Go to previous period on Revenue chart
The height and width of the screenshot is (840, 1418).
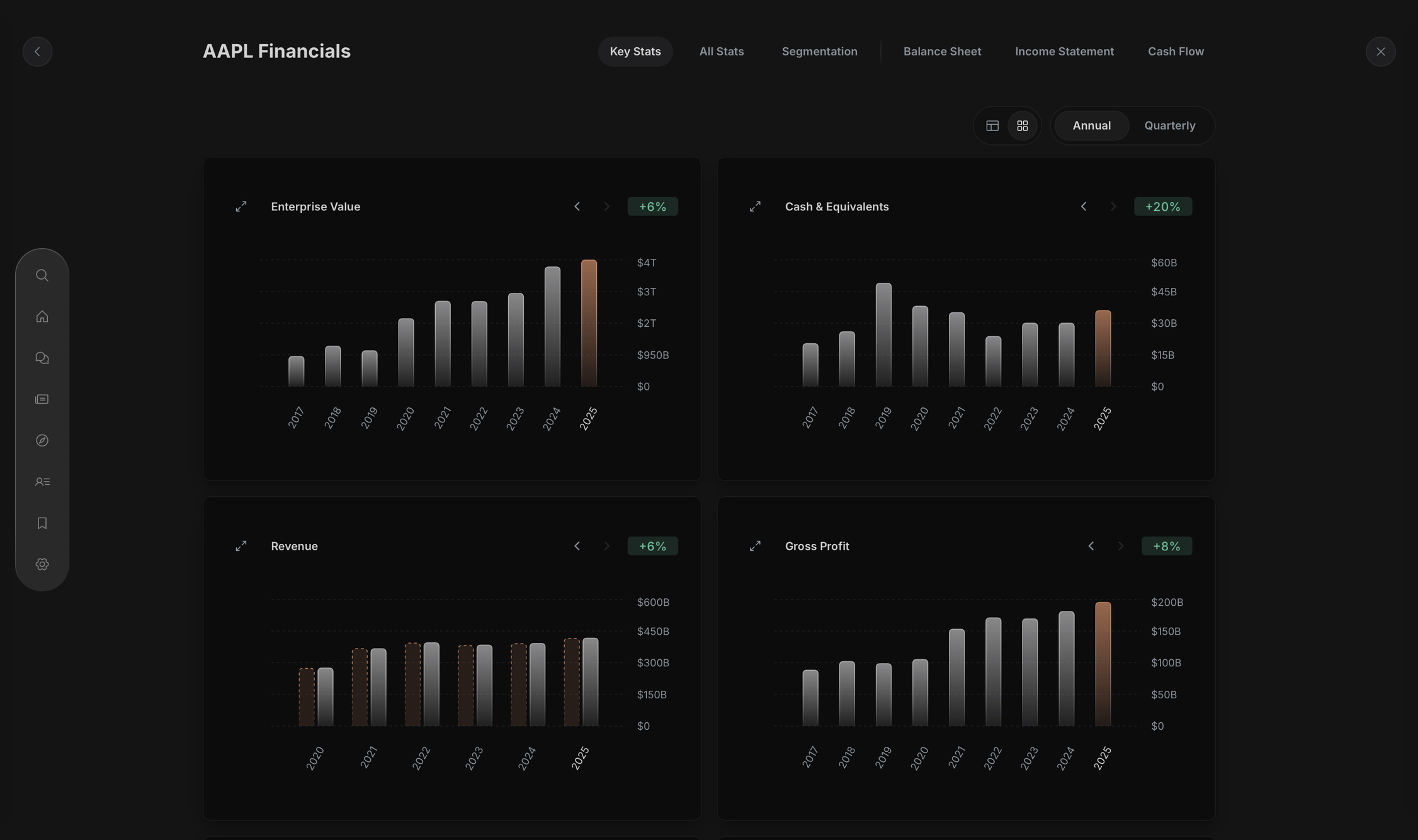pyautogui.click(x=577, y=546)
